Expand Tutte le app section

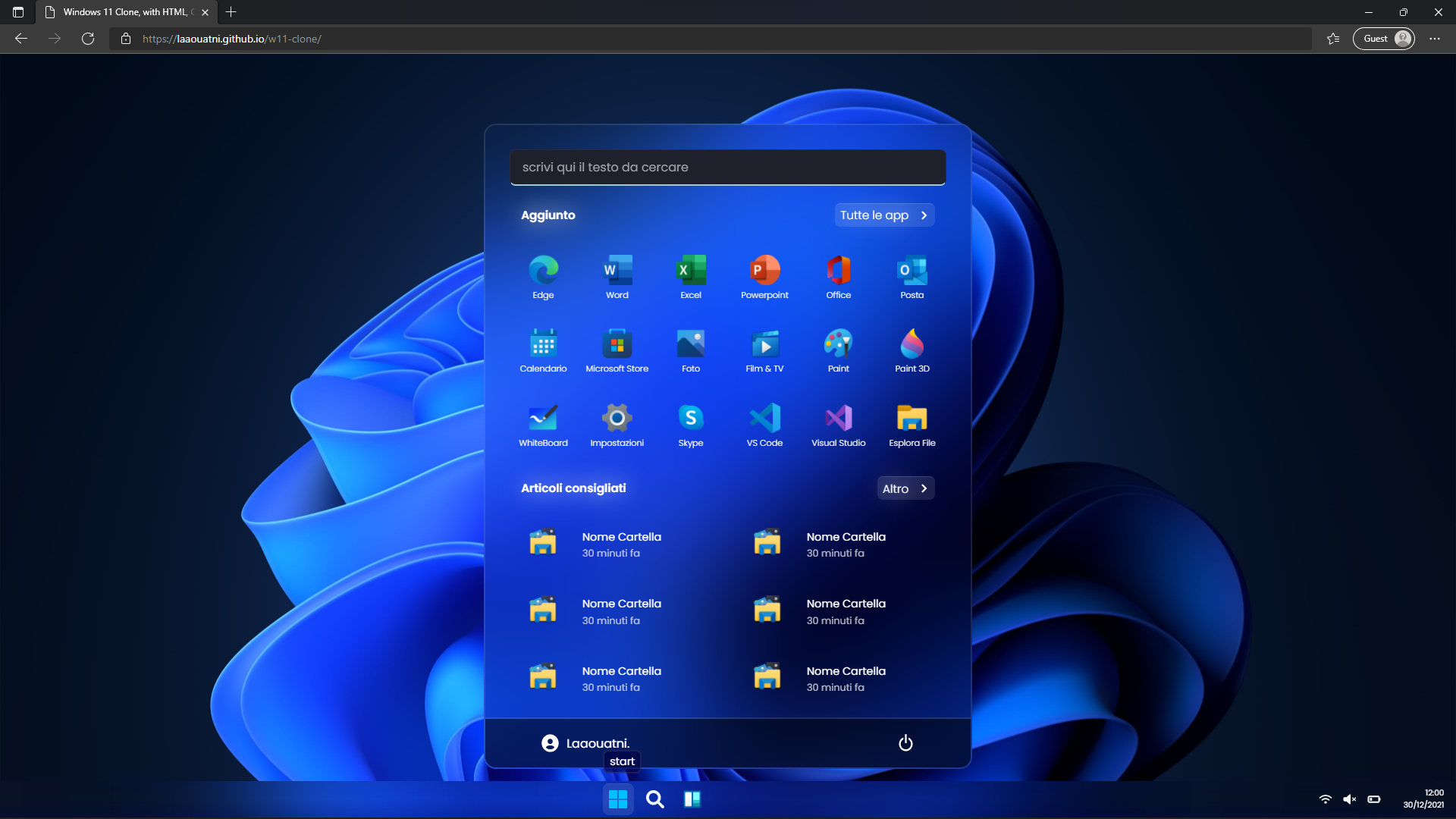click(x=884, y=215)
